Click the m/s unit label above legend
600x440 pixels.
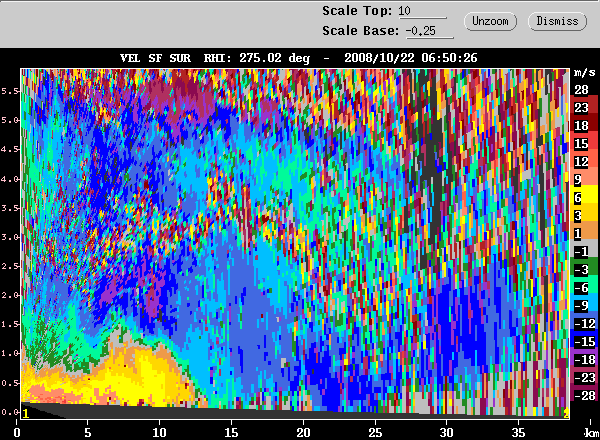point(584,73)
